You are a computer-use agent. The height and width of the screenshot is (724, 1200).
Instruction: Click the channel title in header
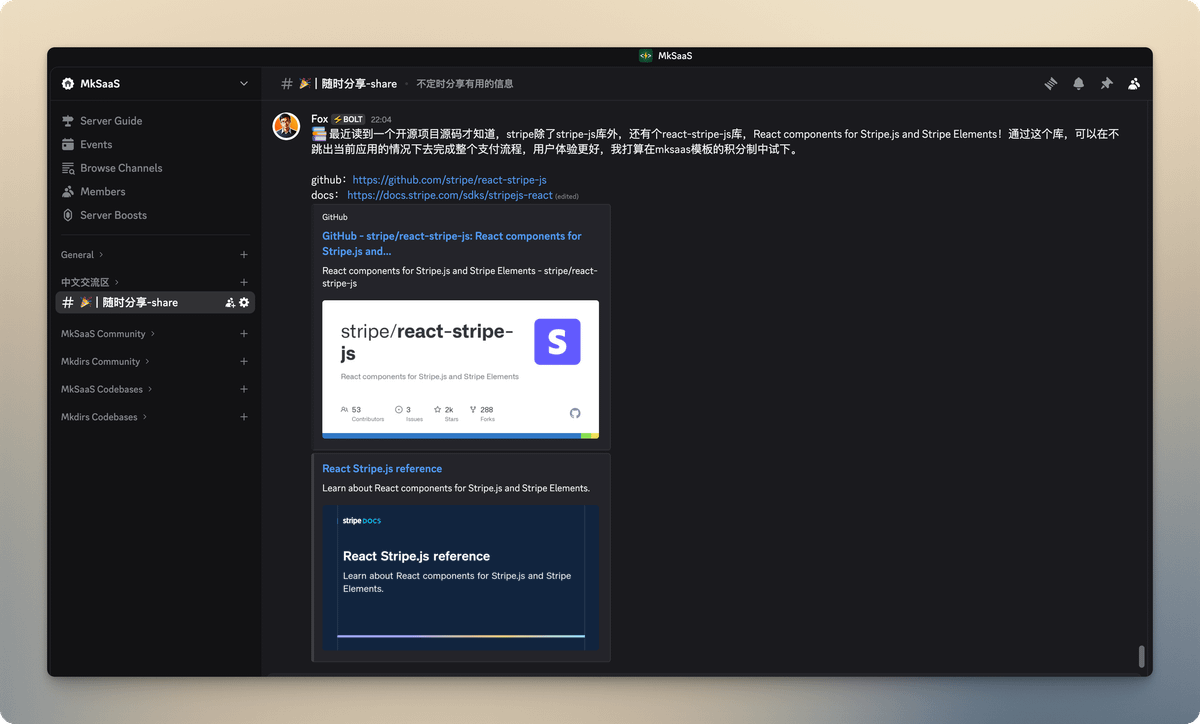(347, 84)
